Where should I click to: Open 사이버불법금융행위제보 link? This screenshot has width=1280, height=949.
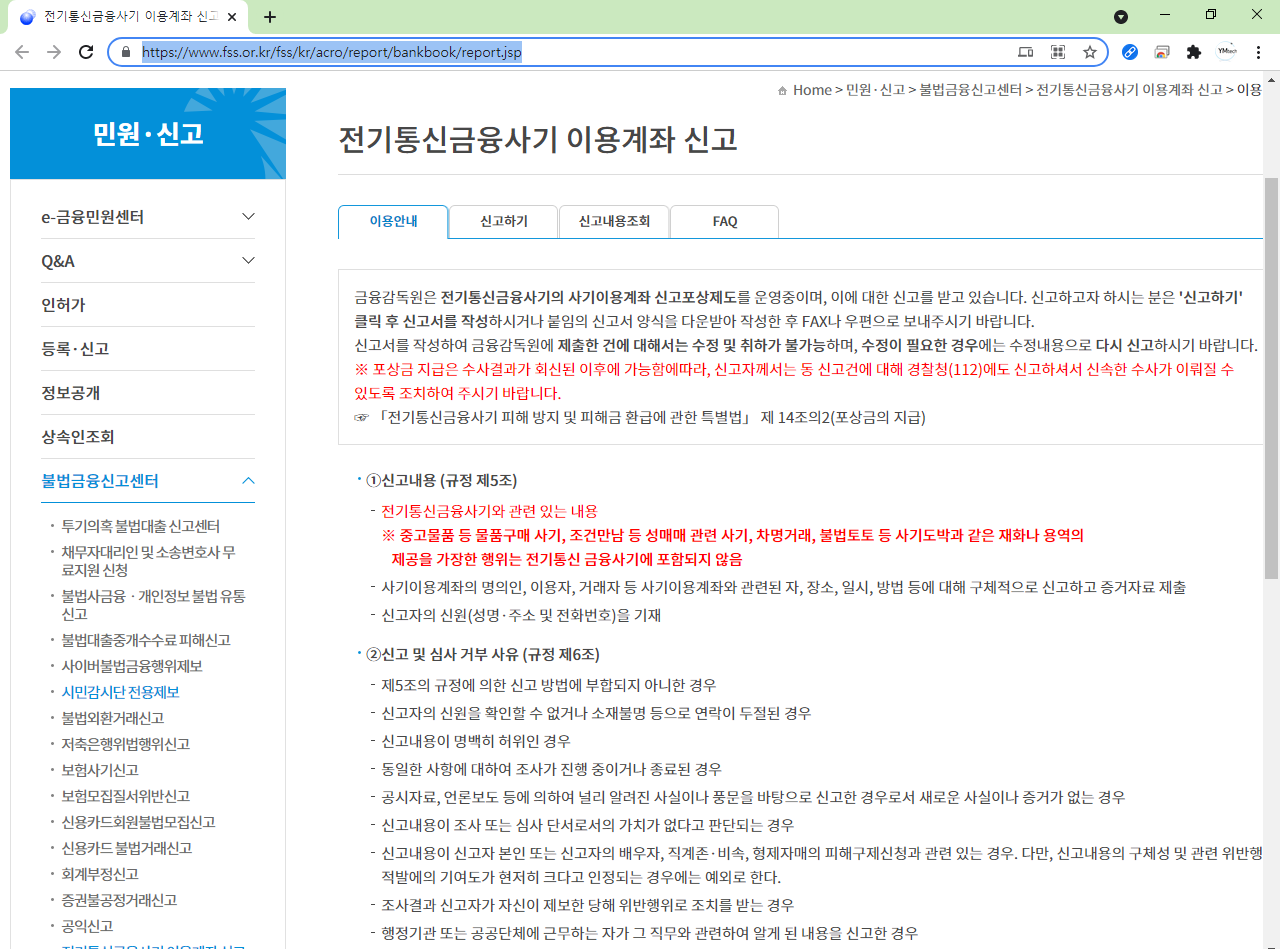132,666
